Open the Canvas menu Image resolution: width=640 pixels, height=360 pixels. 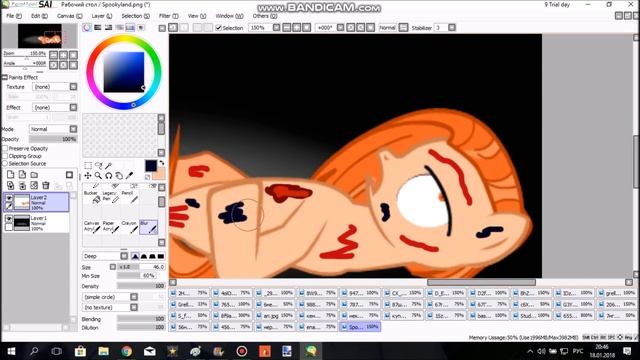(69, 16)
